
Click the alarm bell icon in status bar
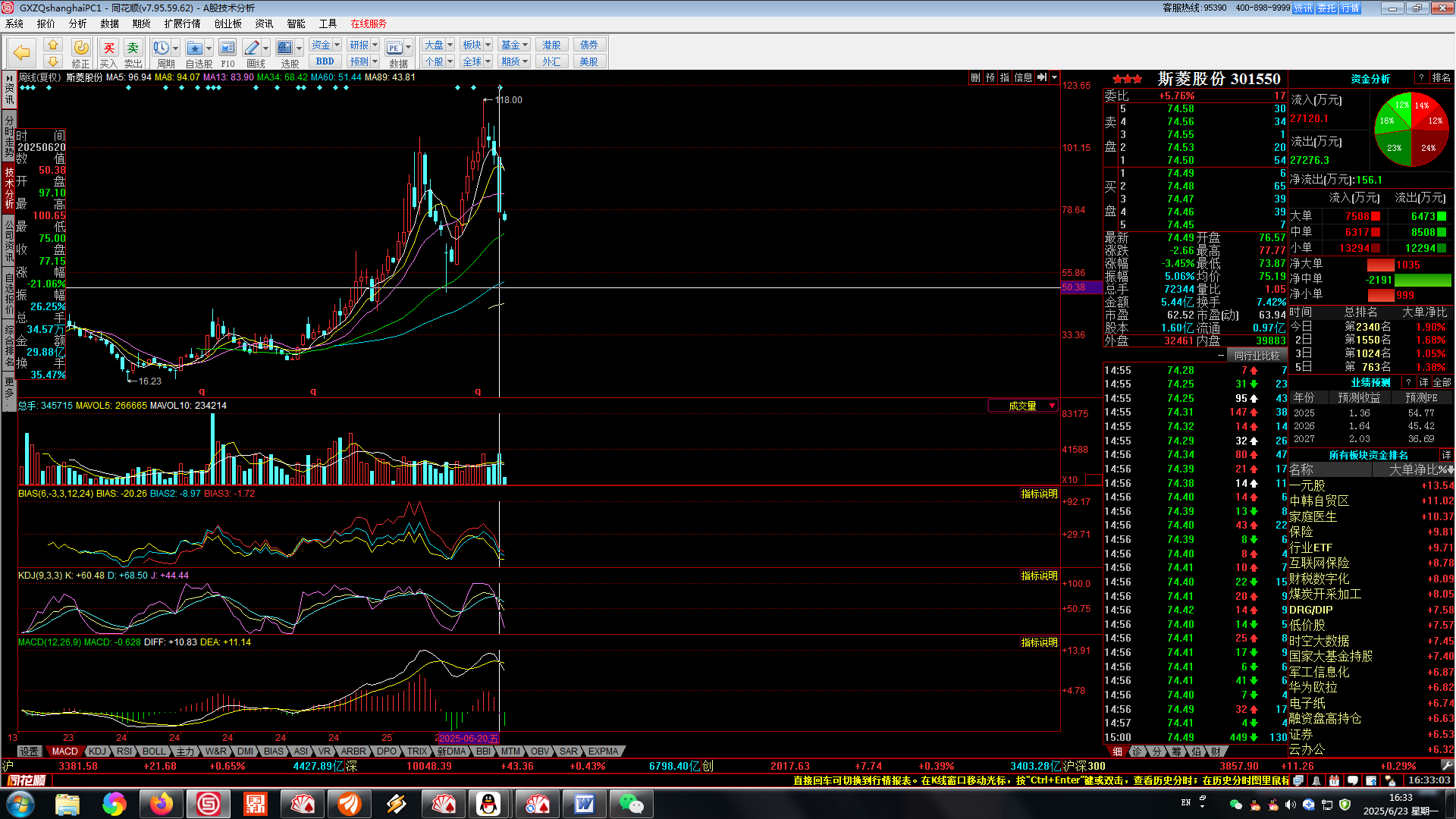(1316, 780)
